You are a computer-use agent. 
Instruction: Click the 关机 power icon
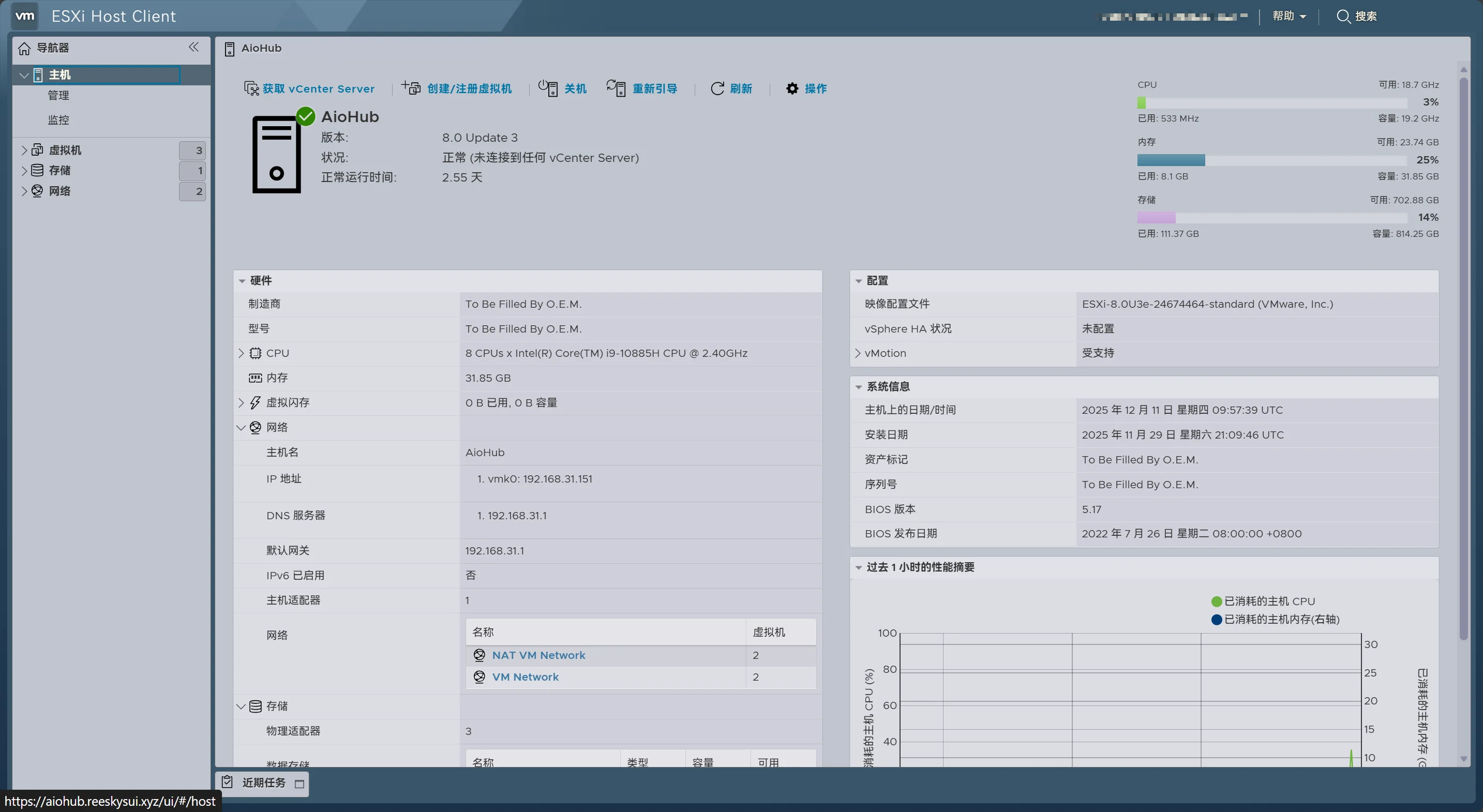548,87
